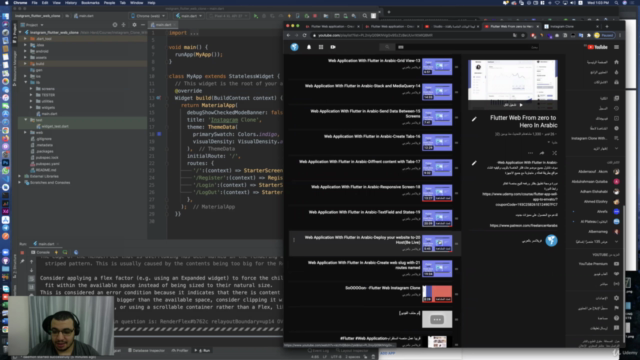Share the playlist with the arrow icon
This screenshot has width=640, height=360.
(x=542, y=153)
